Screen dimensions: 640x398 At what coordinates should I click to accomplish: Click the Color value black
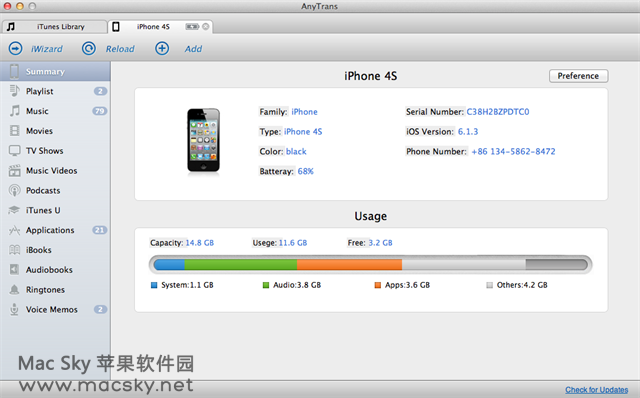296,151
